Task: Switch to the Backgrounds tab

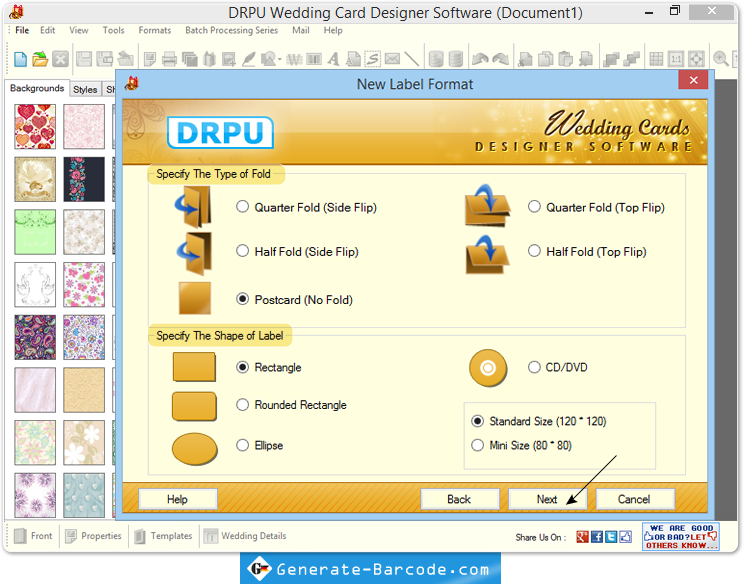Action: tap(37, 88)
